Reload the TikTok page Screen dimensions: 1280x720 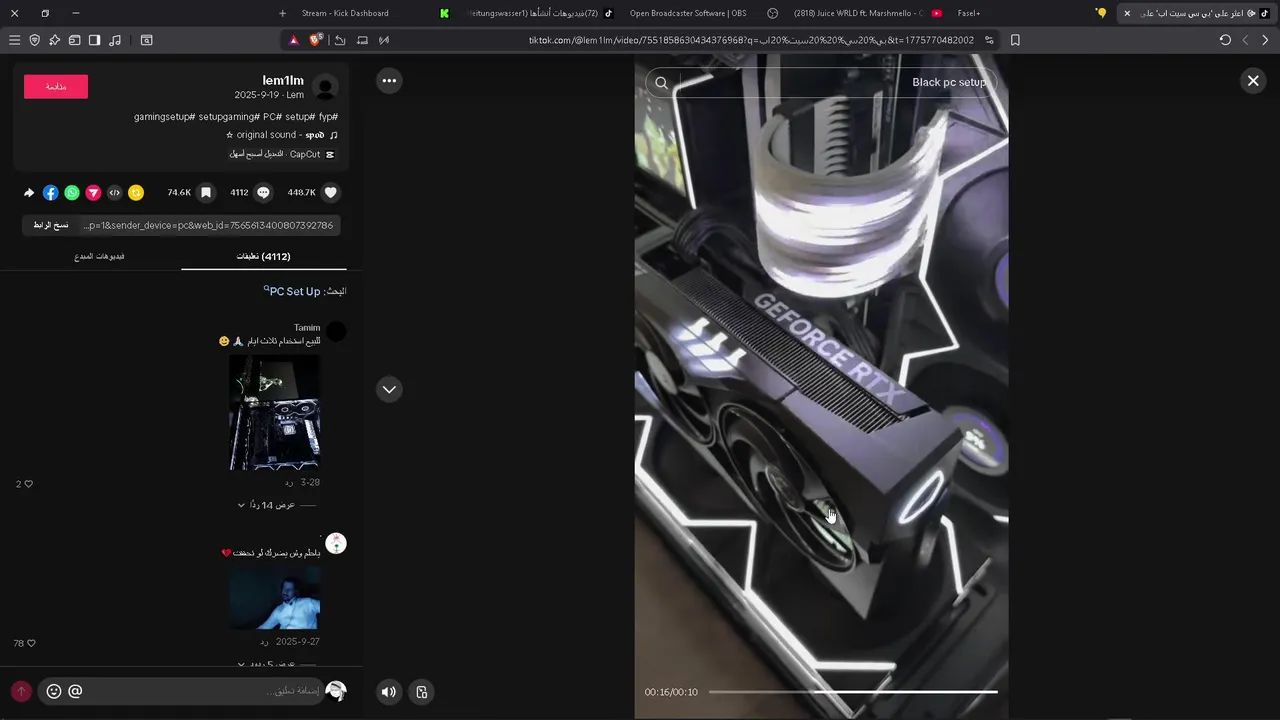click(1225, 40)
